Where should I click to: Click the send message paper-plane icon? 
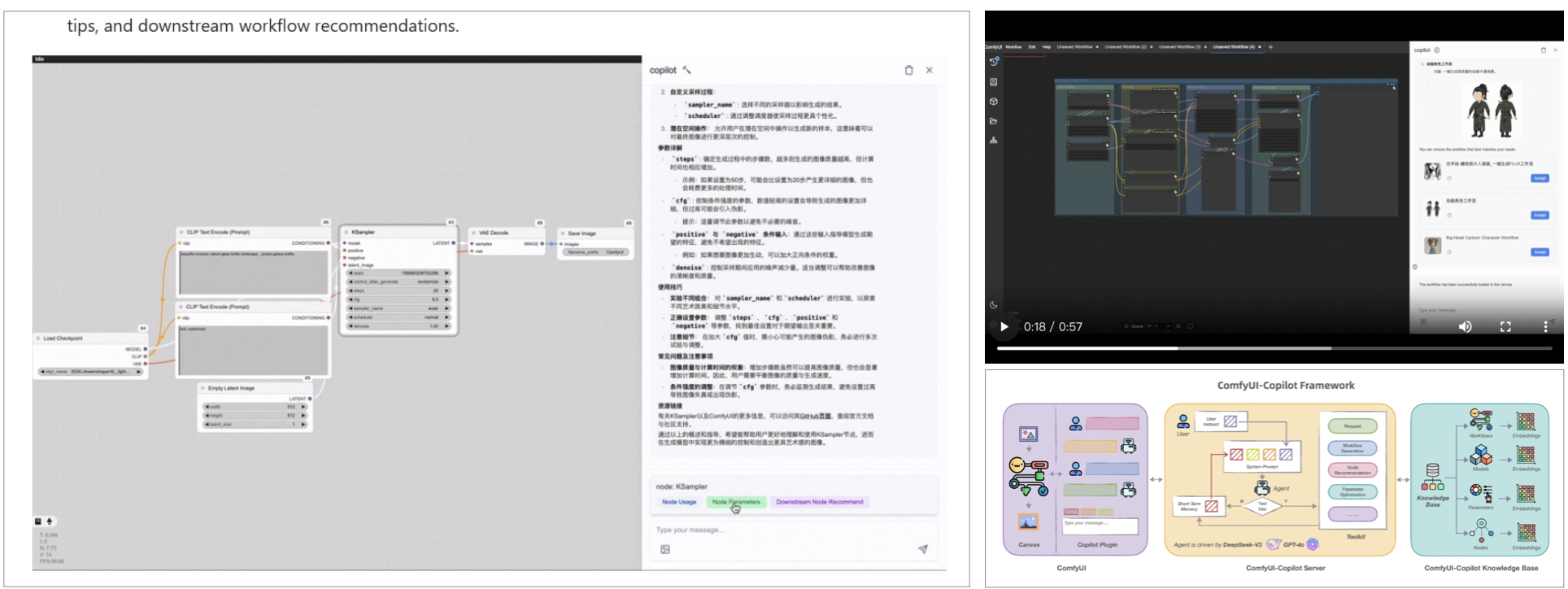(923, 549)
